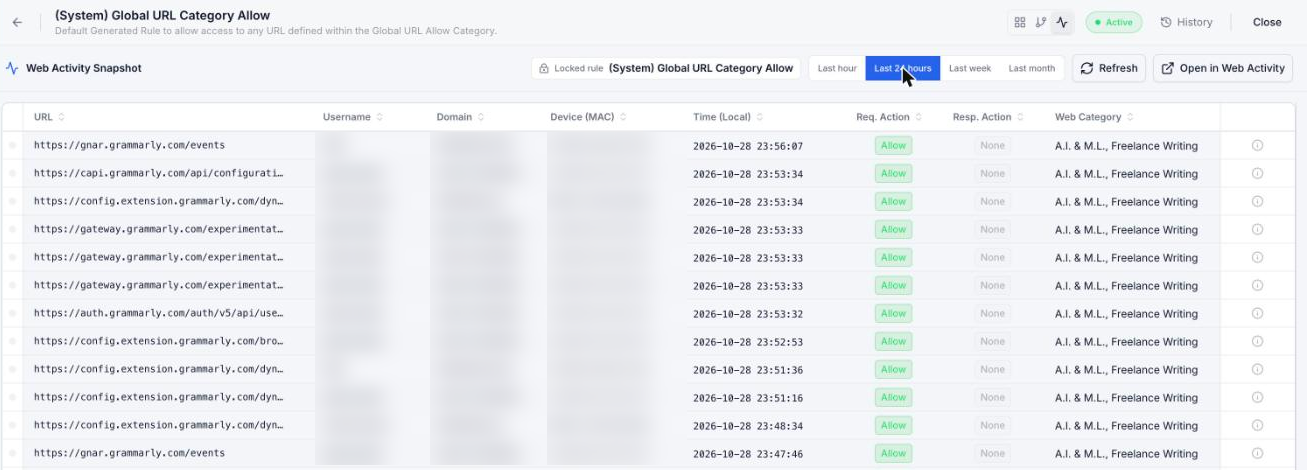Select the timestamp 2026-10-28 23:56:07
The width and height of the screenshot is (1307, 470).
748,146
